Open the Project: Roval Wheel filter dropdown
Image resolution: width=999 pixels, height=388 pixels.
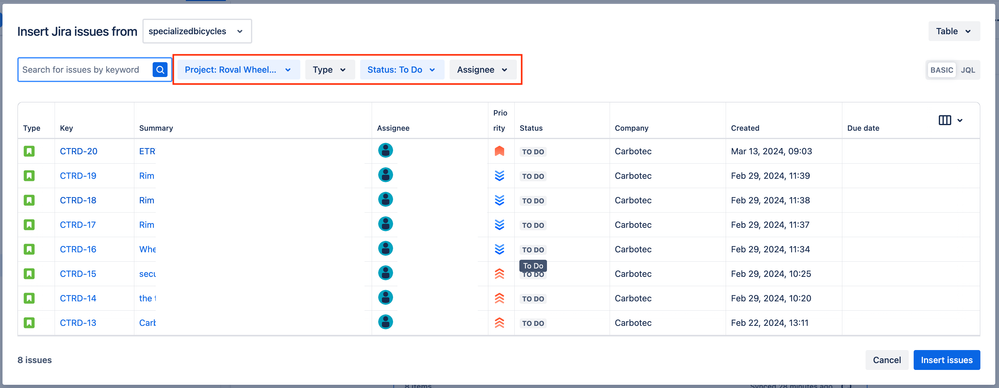[x=238, y=70]
